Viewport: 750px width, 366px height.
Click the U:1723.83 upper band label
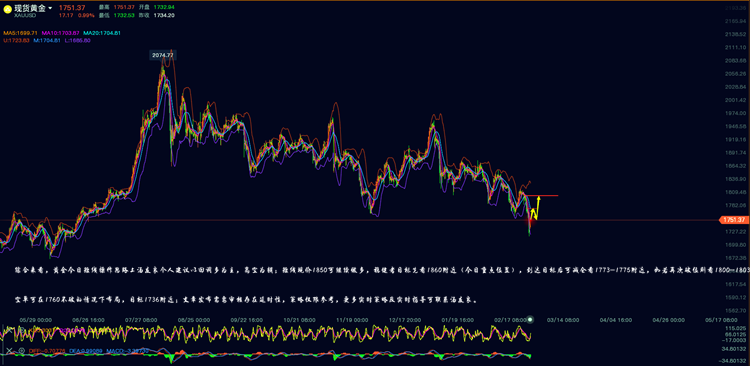pos(16,40)
